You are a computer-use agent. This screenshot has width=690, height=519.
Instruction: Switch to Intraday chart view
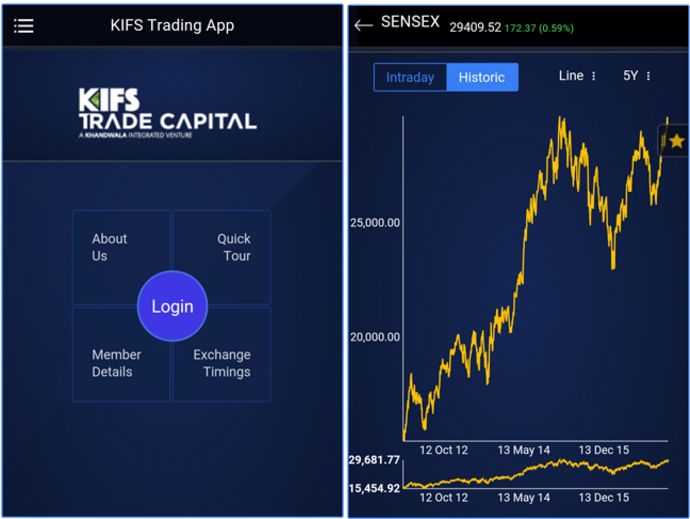click(x=410, y=77)
